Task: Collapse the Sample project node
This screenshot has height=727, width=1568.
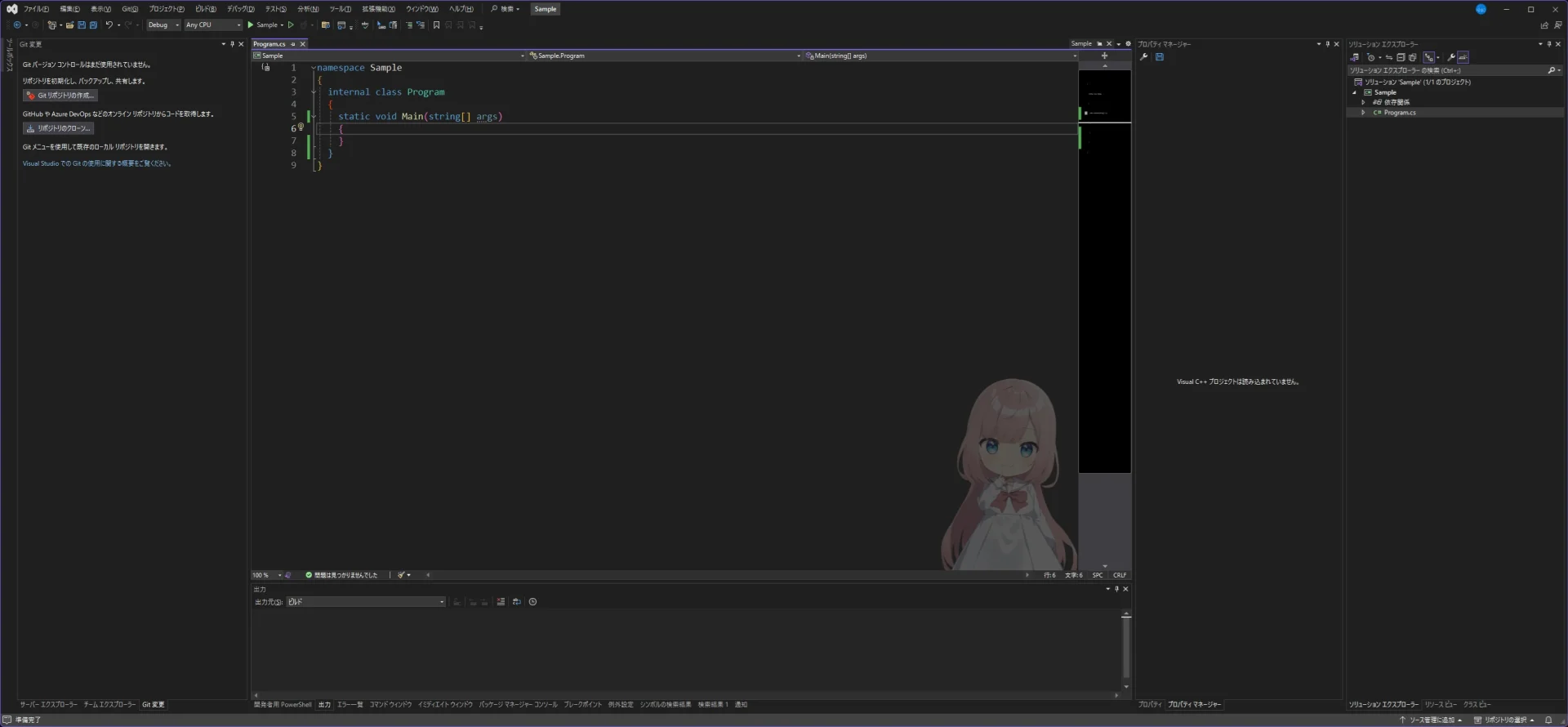Action: coord(1355,92)
